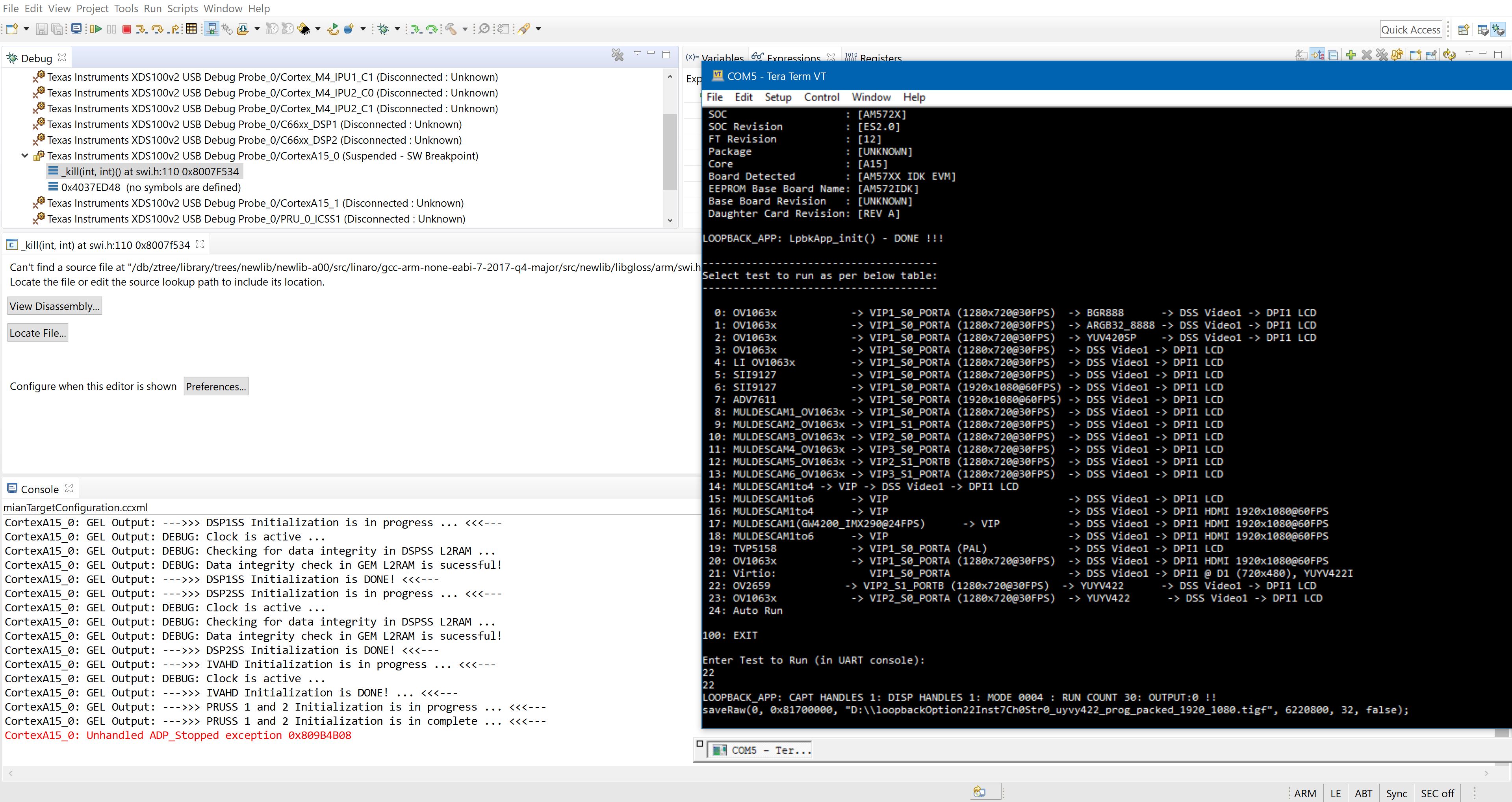The width and height of the screenshot is (1512, 802).
Task: Click the Suspend (pause) toolbar icon
Action: tap(111, 29)
